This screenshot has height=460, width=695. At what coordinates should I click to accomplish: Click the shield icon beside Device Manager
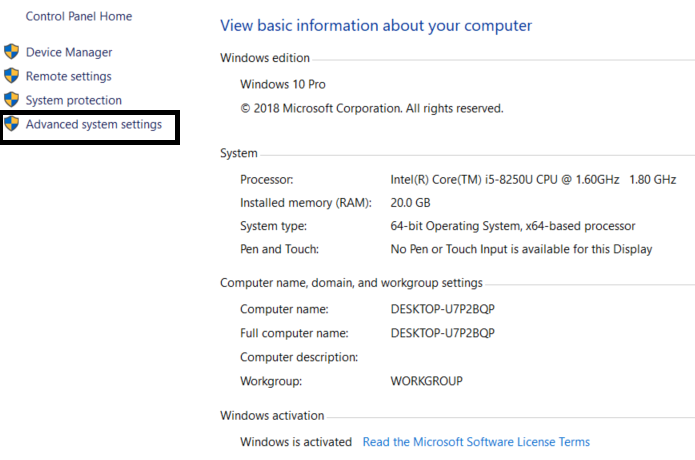[12, 52]
